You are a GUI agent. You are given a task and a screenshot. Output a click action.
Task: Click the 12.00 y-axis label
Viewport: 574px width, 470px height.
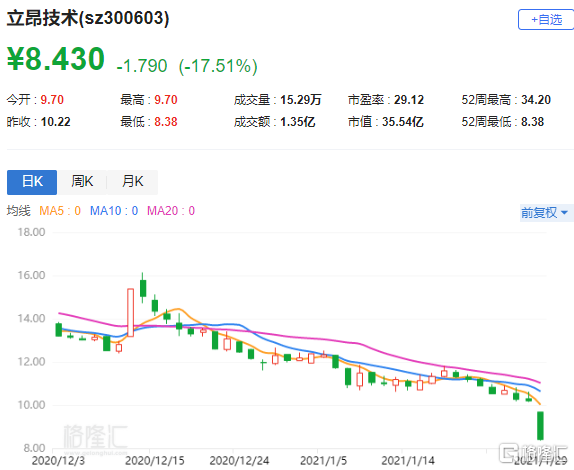[31, 362]
